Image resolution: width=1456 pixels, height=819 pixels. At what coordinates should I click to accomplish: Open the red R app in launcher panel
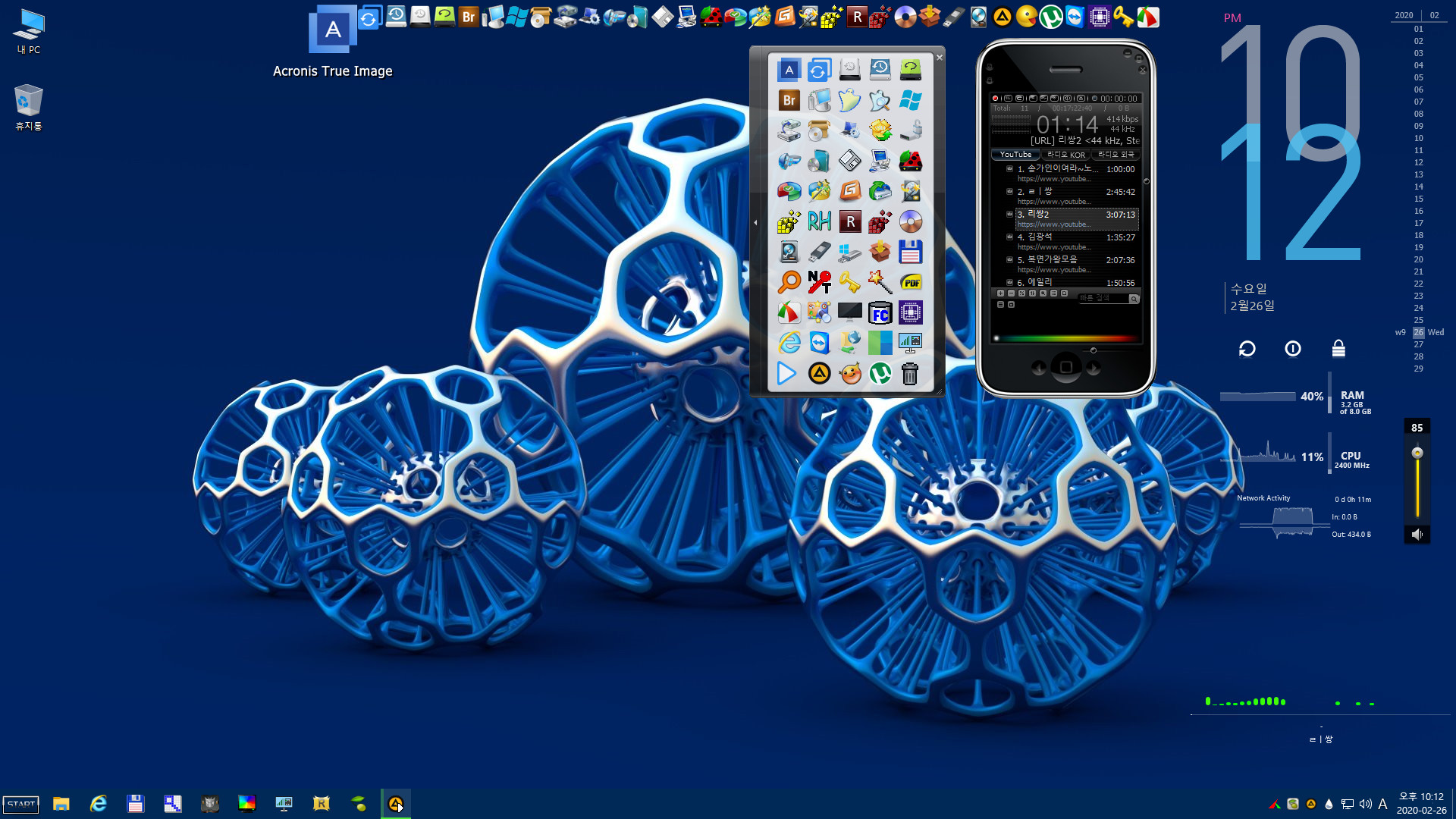pos(850,221)
